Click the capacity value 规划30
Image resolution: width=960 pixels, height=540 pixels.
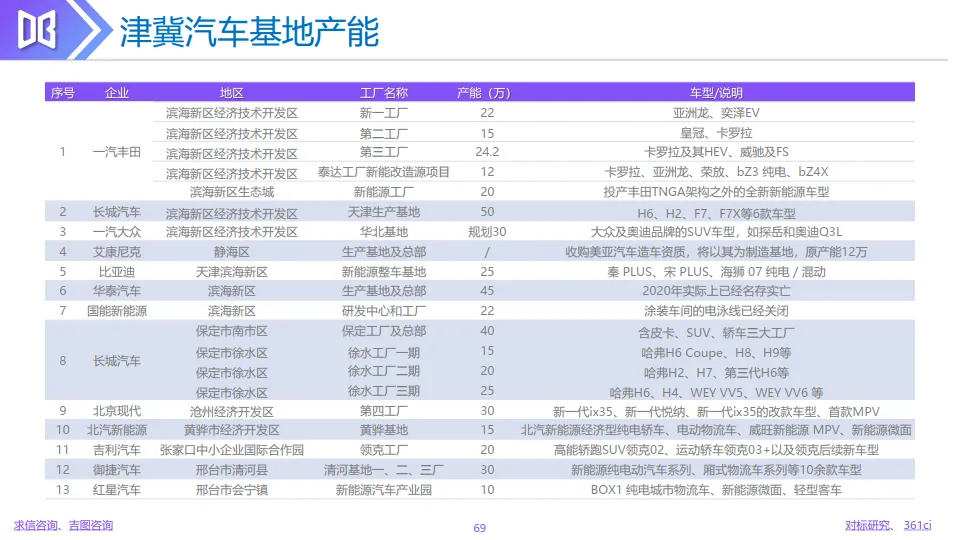click(487, 232)
